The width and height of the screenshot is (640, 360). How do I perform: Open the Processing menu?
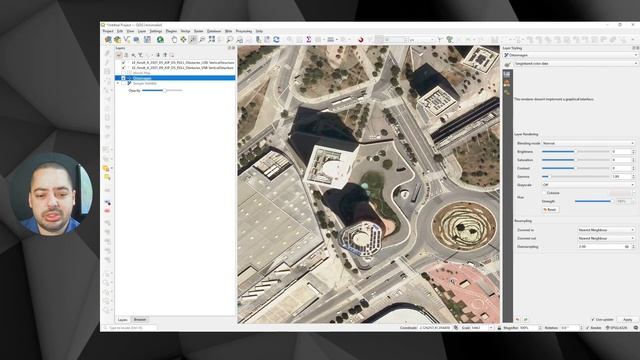[x=244, y=31]
